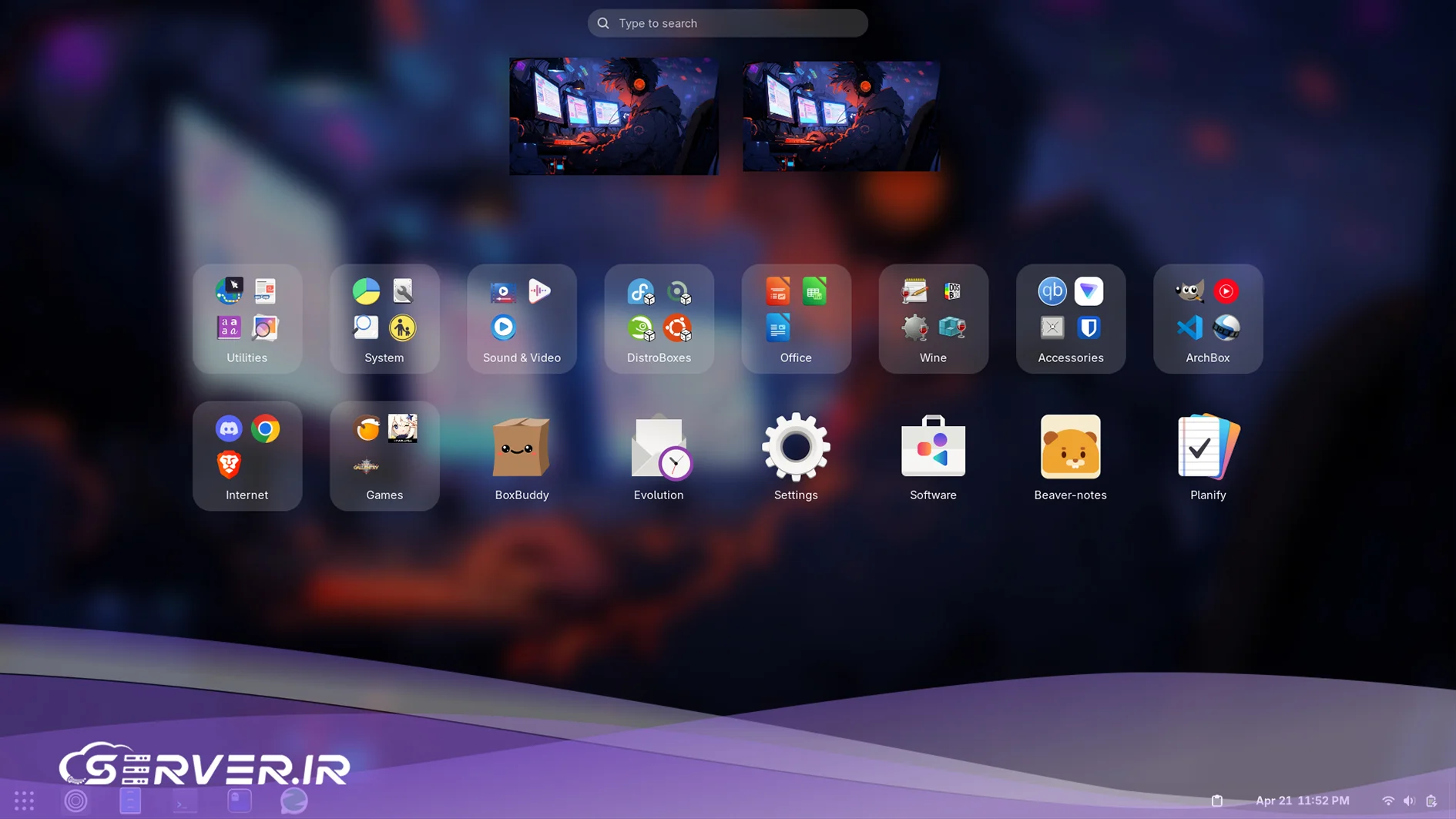
Task: Open the files manager dock icon
Action: 130,801
